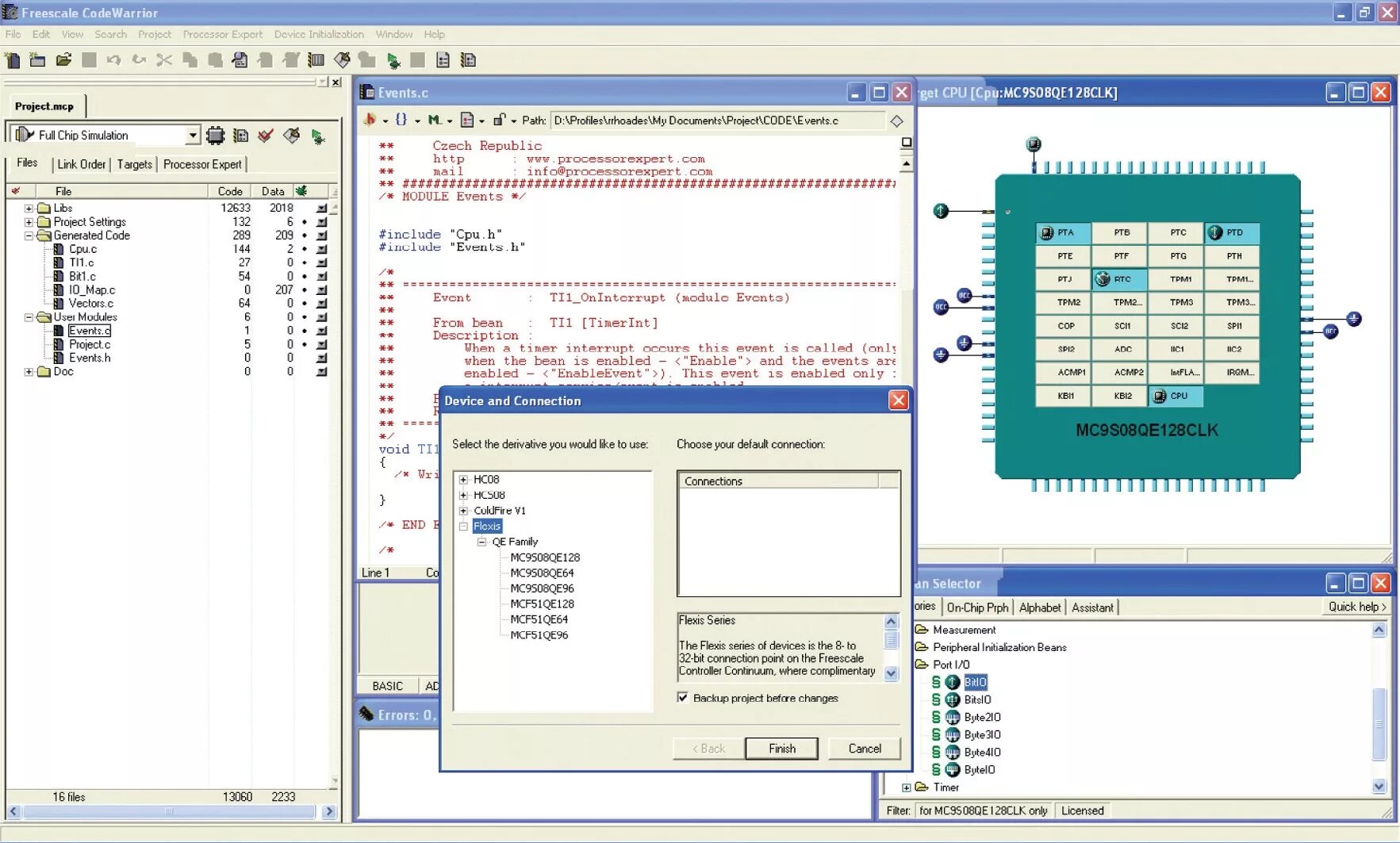Click the Code column header in file list

click(x=230, y=191)
